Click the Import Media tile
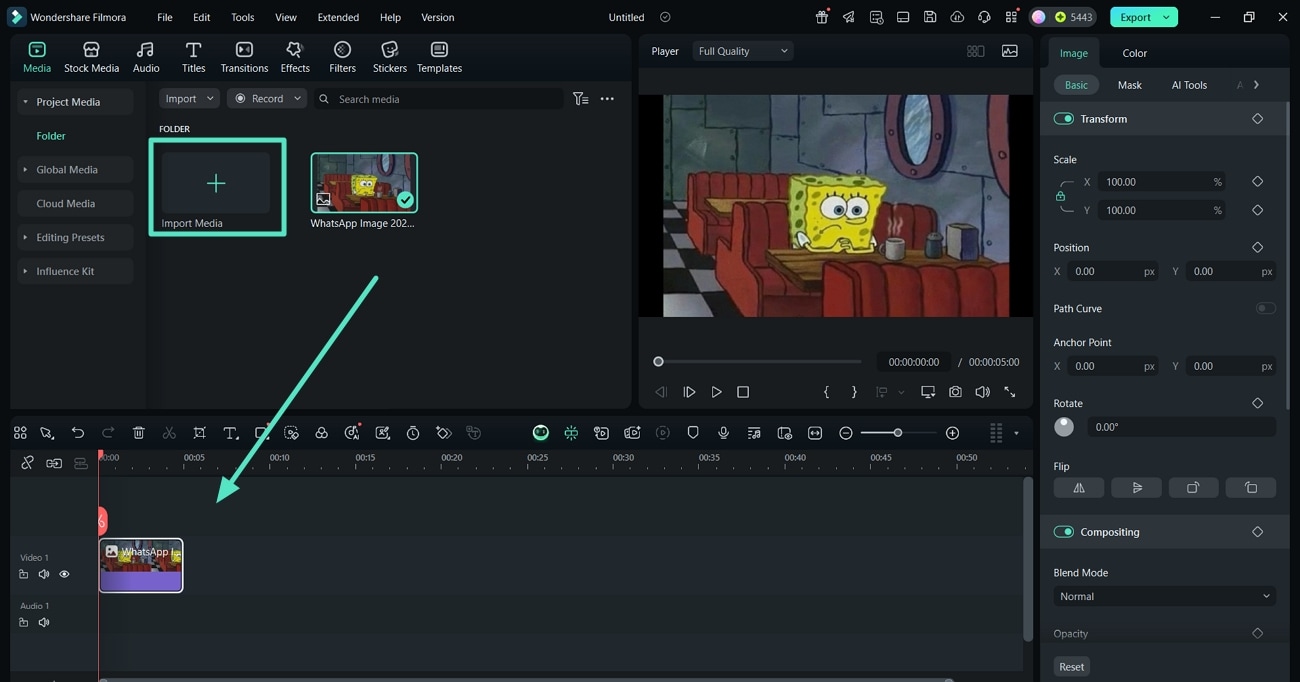 click(x=217, y=187)
